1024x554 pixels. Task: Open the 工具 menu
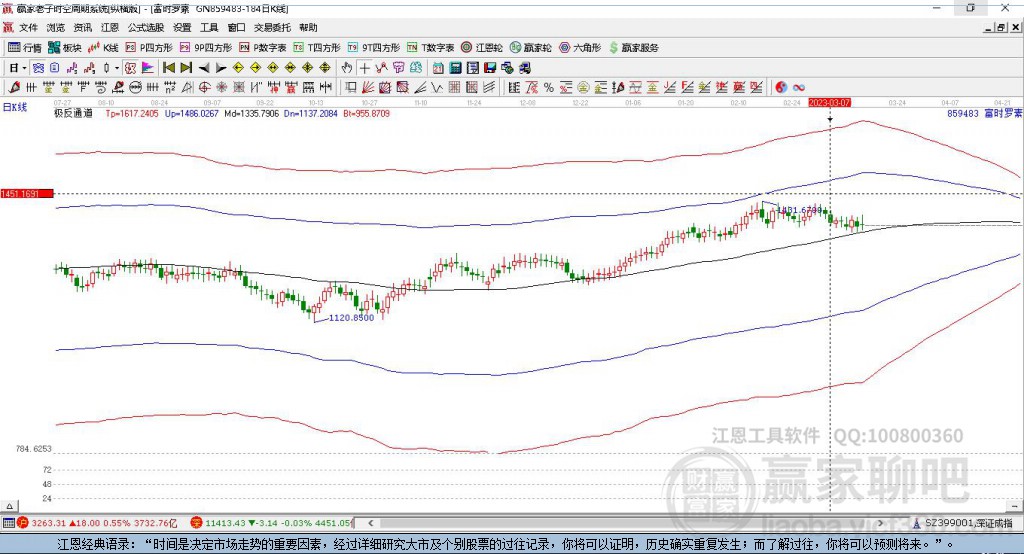pos(209,27)
